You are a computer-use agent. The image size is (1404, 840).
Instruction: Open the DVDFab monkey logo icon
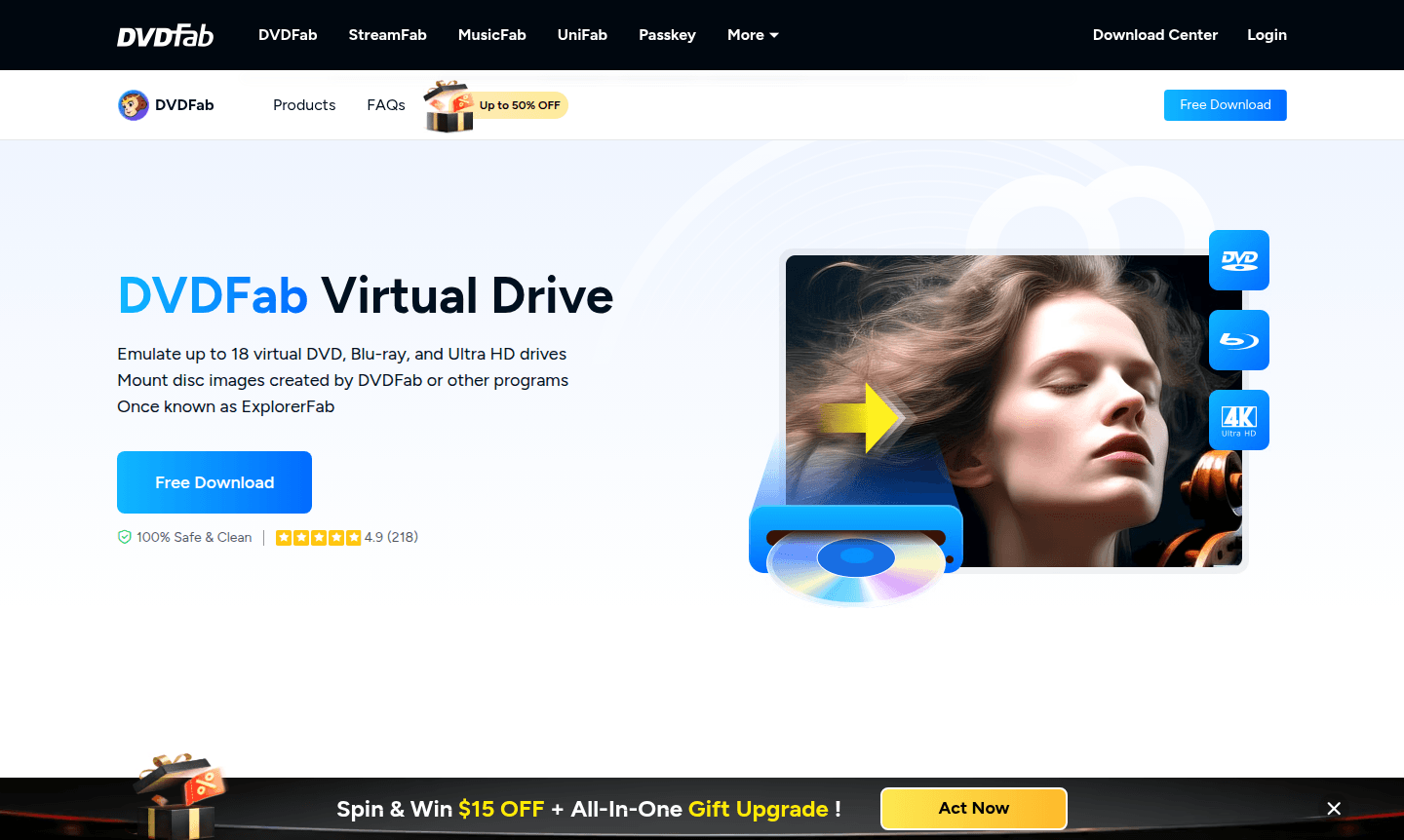(x=133, y=104)
